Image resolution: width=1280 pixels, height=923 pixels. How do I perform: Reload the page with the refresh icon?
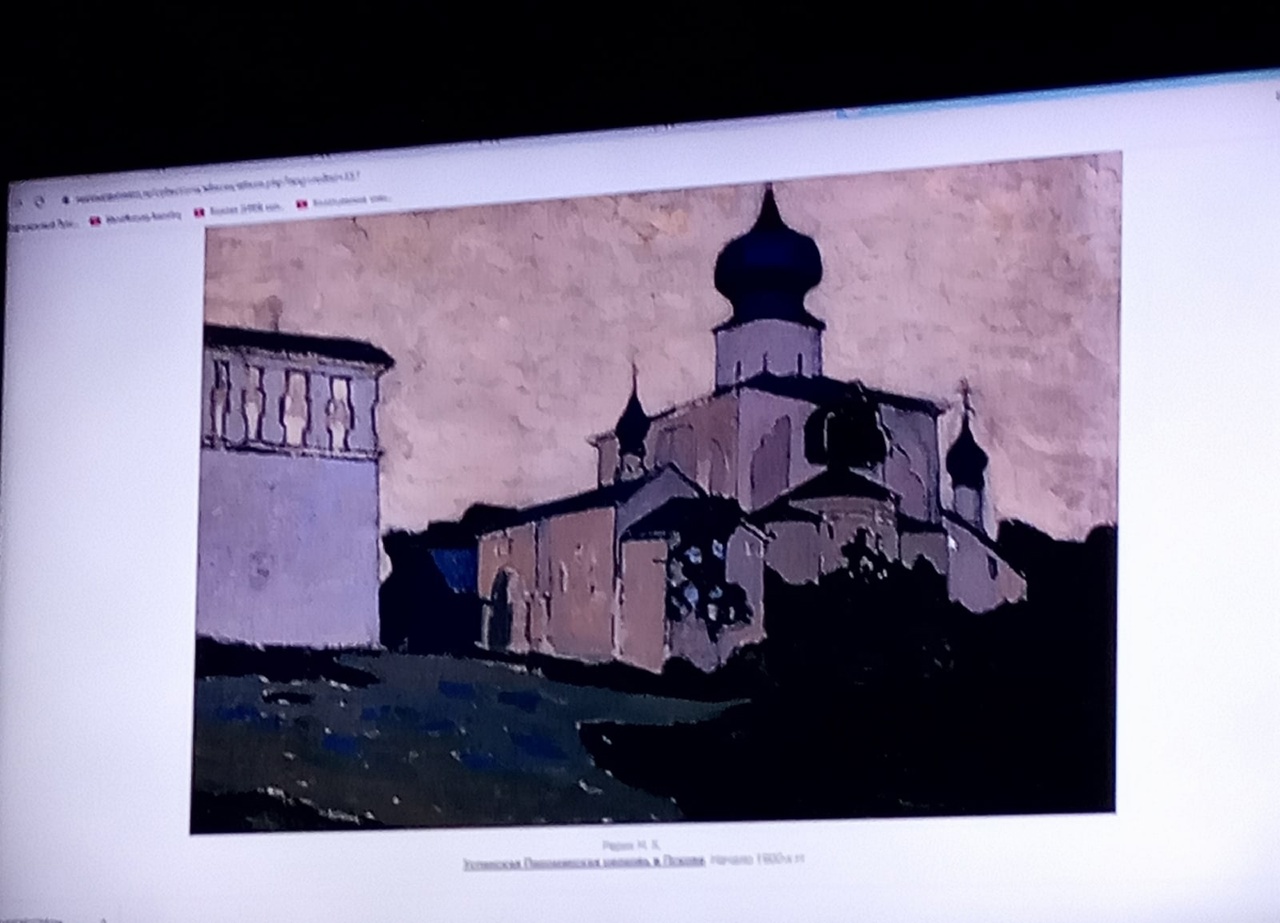click(x=39, y=200)
